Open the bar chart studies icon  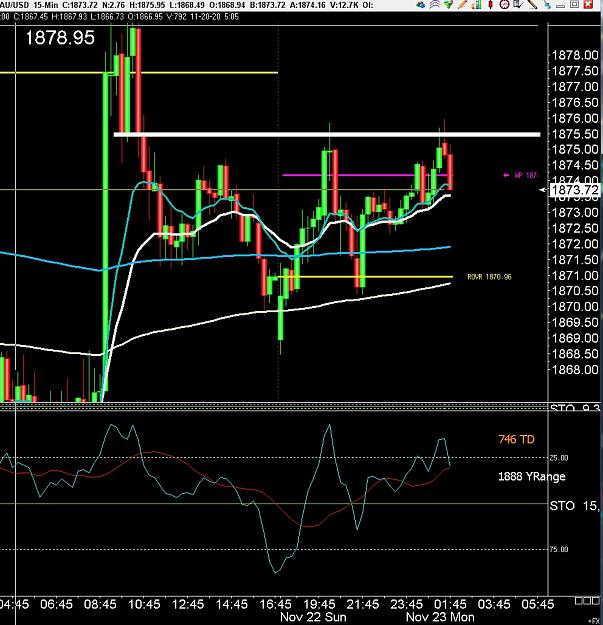pos(476,5)
